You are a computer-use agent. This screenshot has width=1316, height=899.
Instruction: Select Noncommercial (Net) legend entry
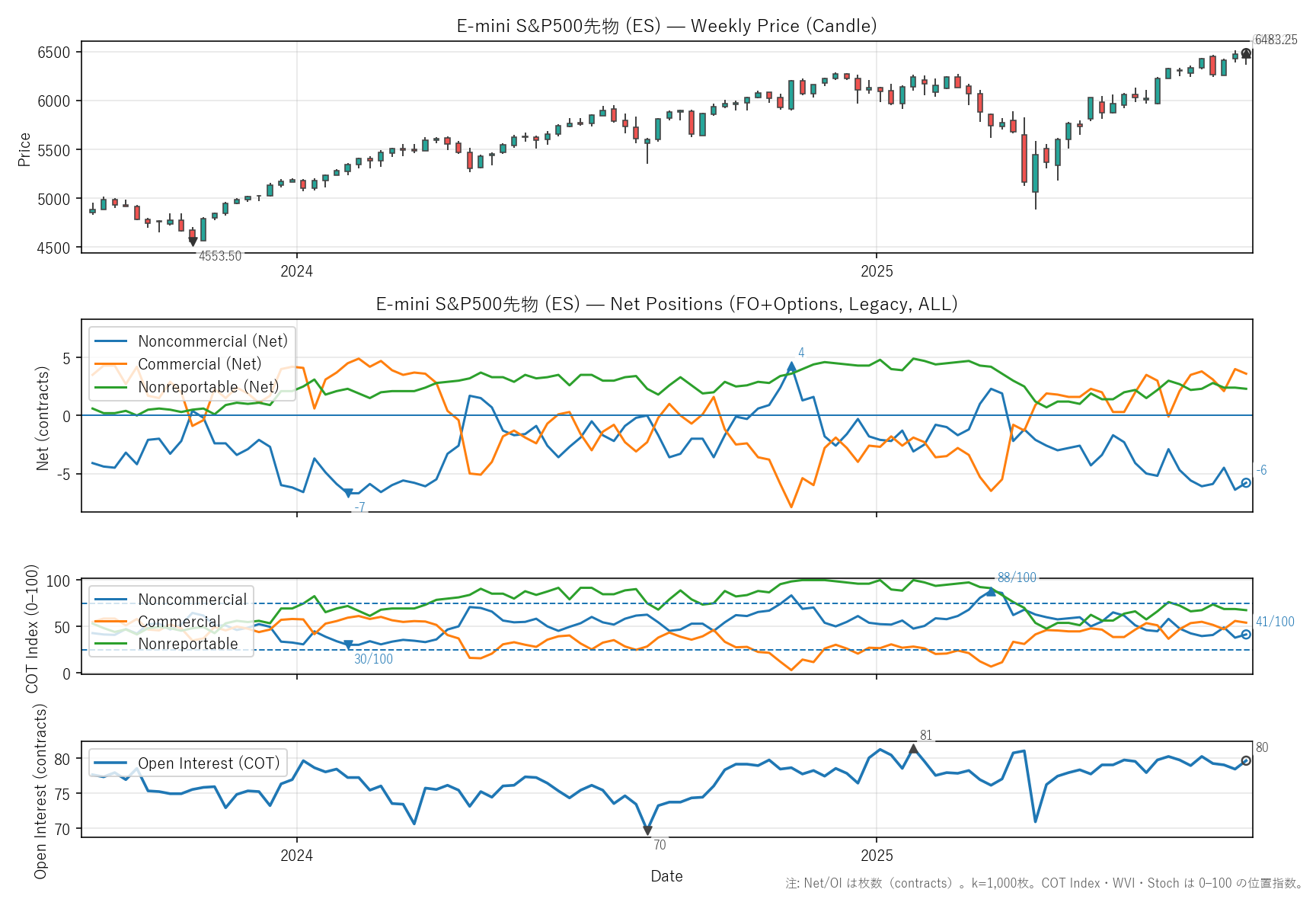tap(212, 341)
